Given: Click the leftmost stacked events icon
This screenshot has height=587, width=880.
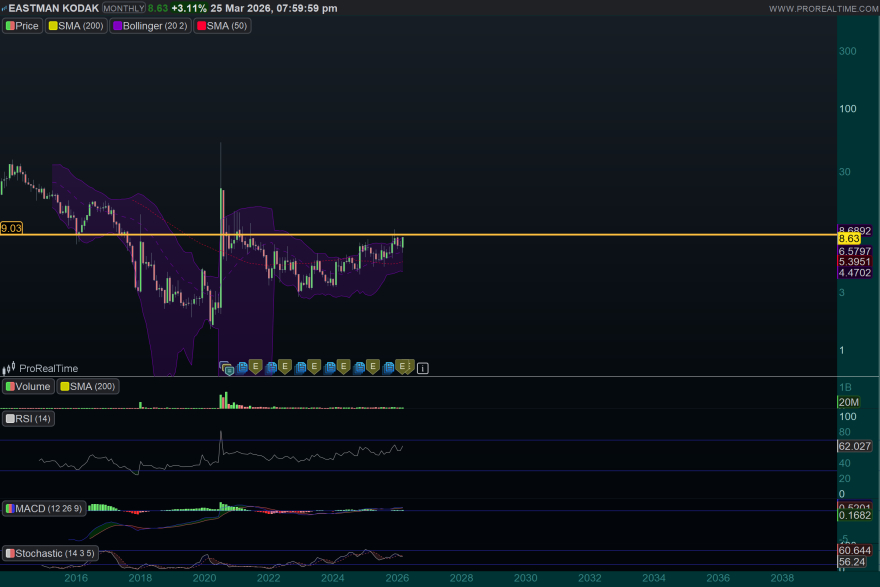Looking at the screenshot, I should tap(226, 367).
